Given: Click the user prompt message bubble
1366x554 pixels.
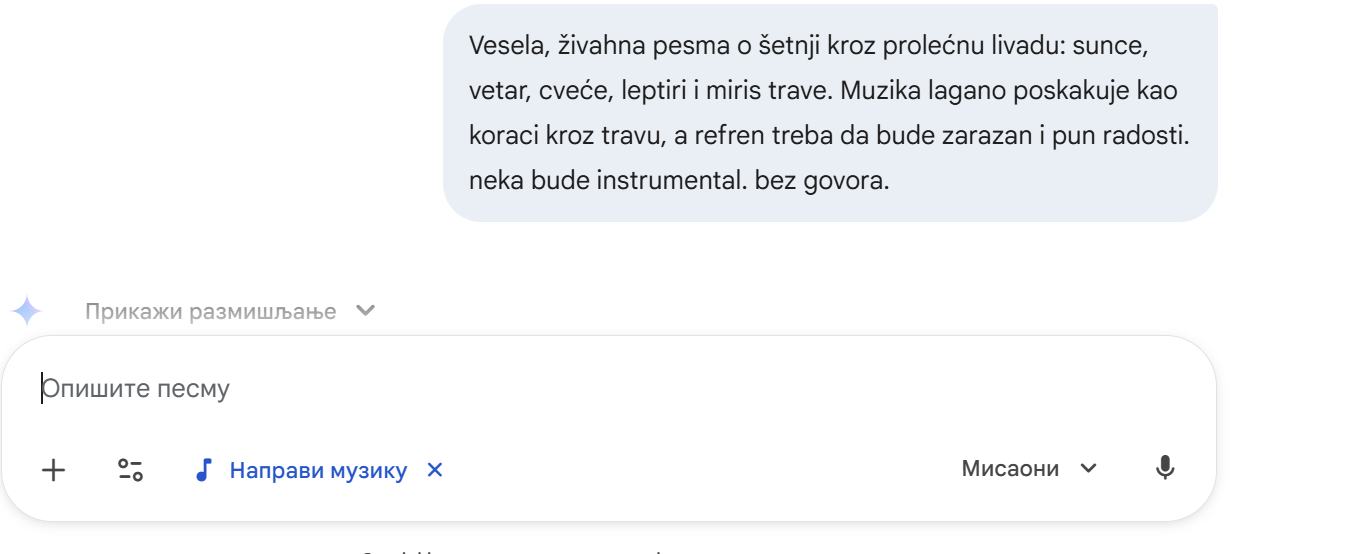Looking at the screenshot, I should click(x=830, y=113).
